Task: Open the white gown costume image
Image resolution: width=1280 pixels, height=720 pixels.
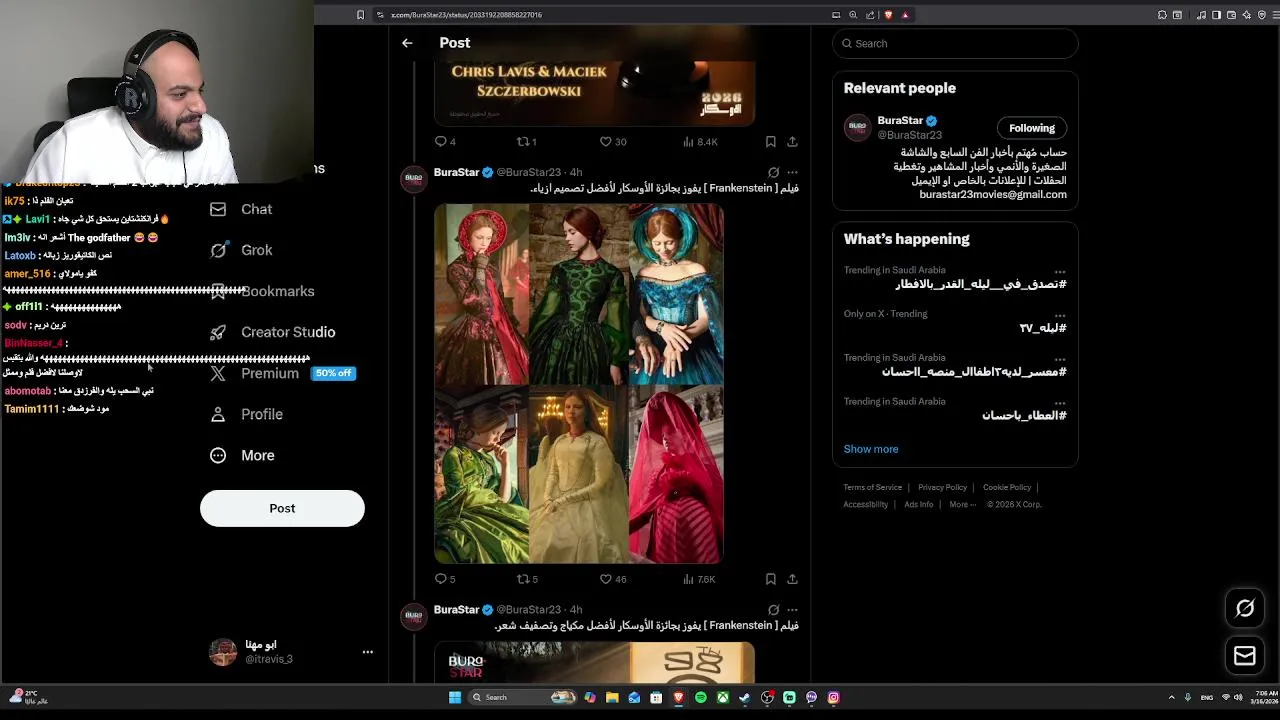Action: [578, 475]
